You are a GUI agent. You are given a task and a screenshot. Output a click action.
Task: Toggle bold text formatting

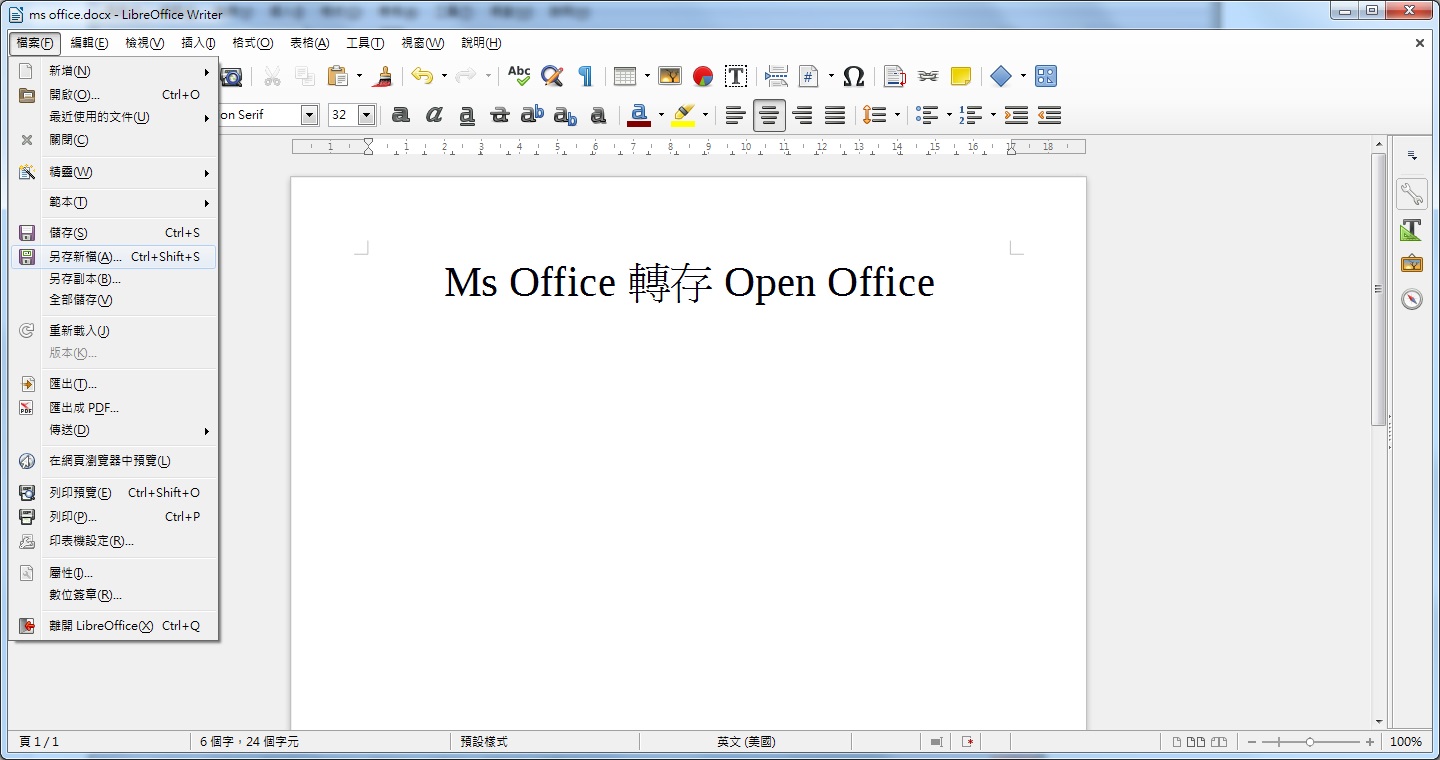click(400, 115)
